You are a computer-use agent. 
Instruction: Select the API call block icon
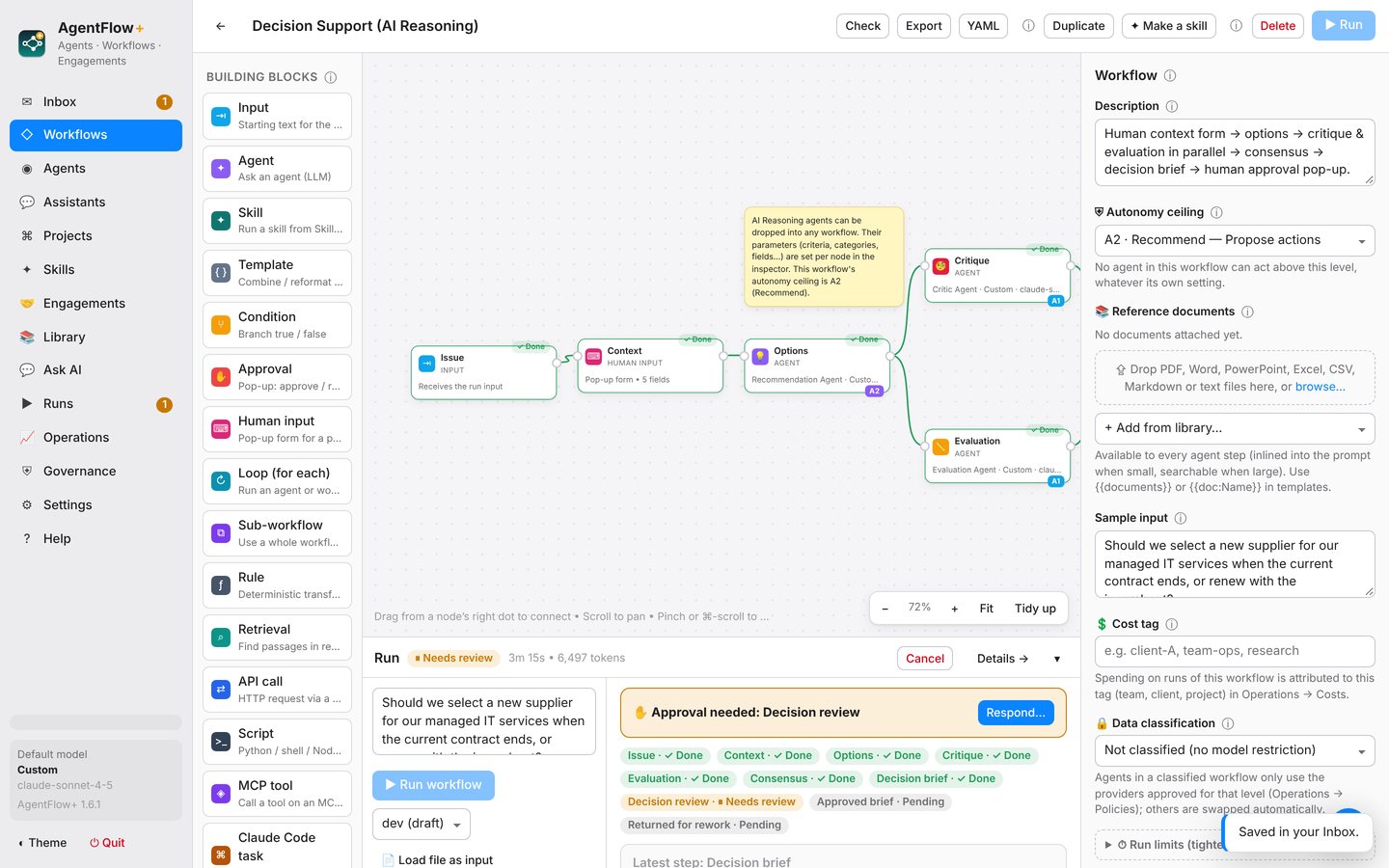pyautogui.click(x=221, y=689)
